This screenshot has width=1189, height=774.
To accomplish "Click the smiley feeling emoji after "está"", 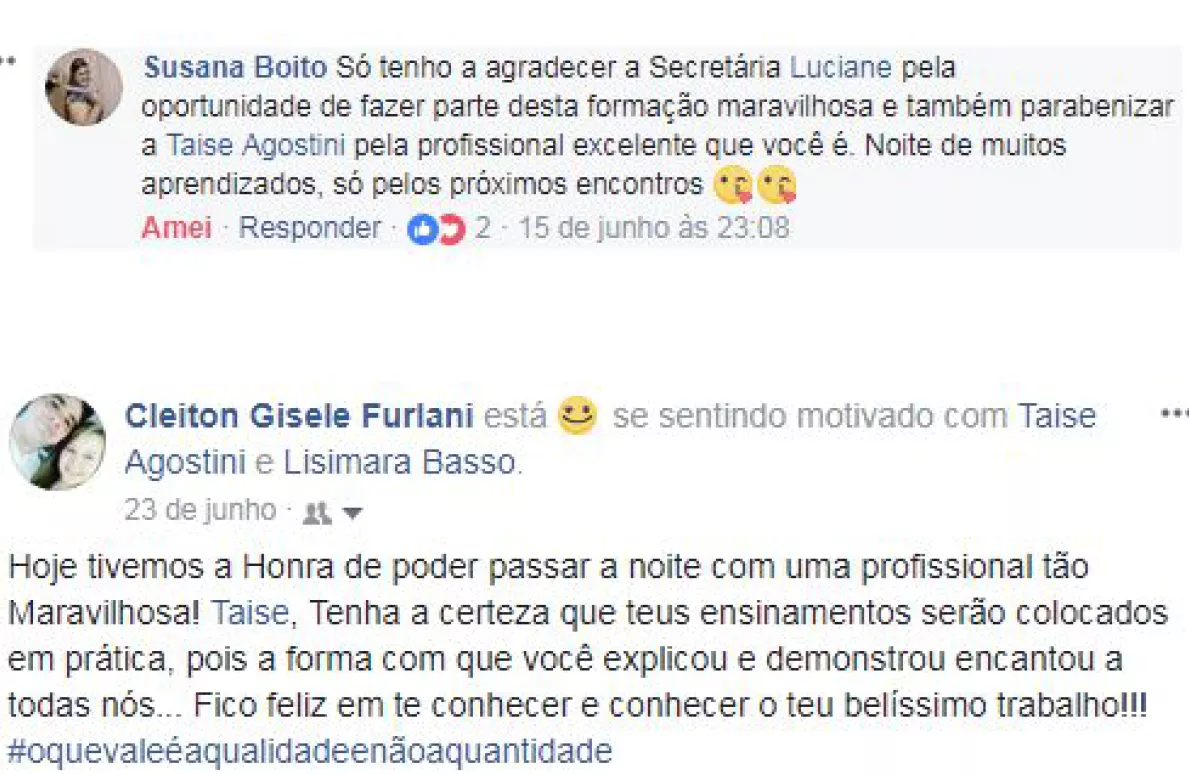I will (578, 414).
